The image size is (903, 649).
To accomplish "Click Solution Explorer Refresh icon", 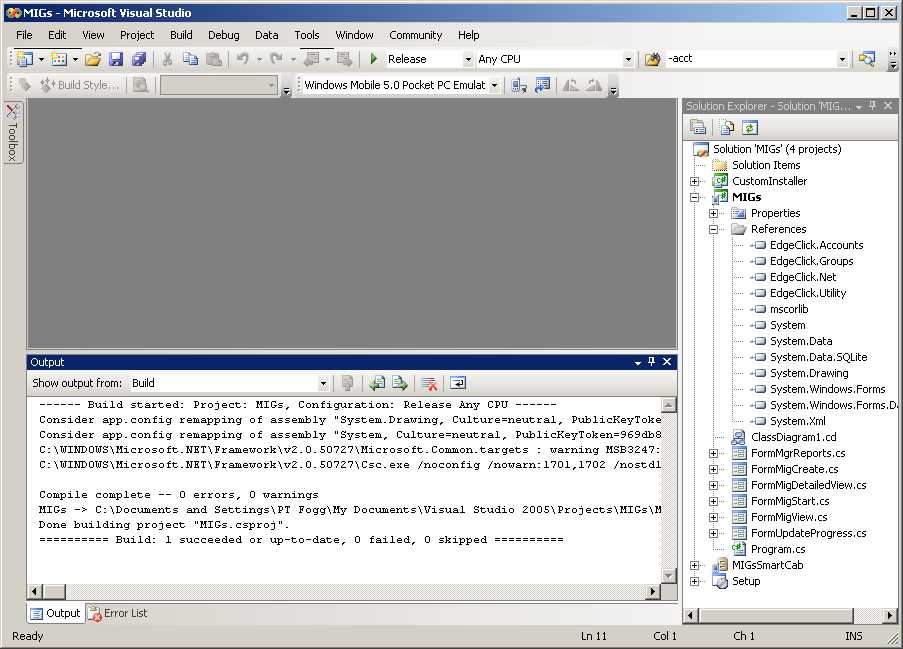I will point(749,127).
